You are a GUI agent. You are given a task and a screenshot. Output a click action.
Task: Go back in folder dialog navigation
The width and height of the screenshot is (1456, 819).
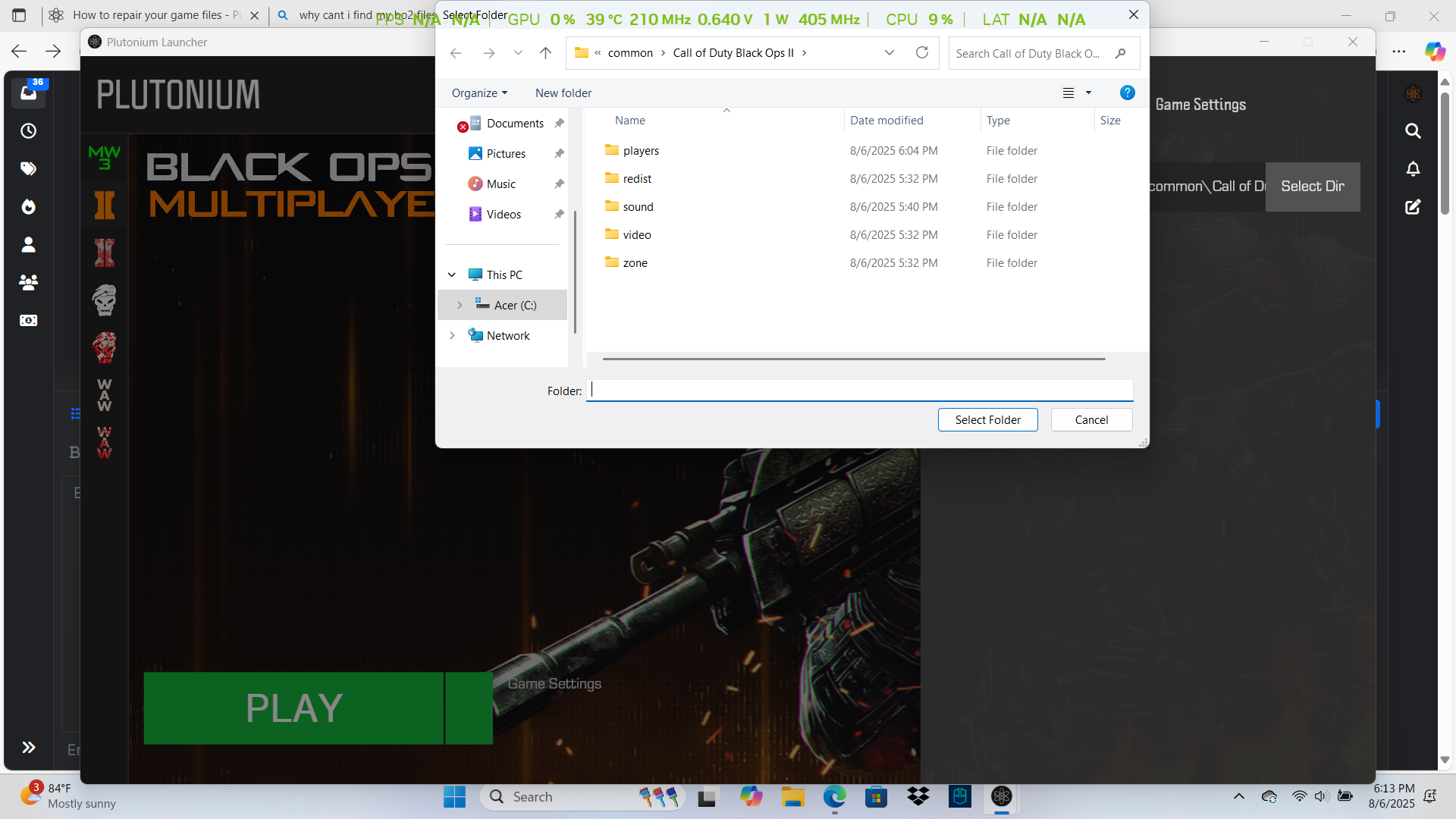click(x=455, y=53)
